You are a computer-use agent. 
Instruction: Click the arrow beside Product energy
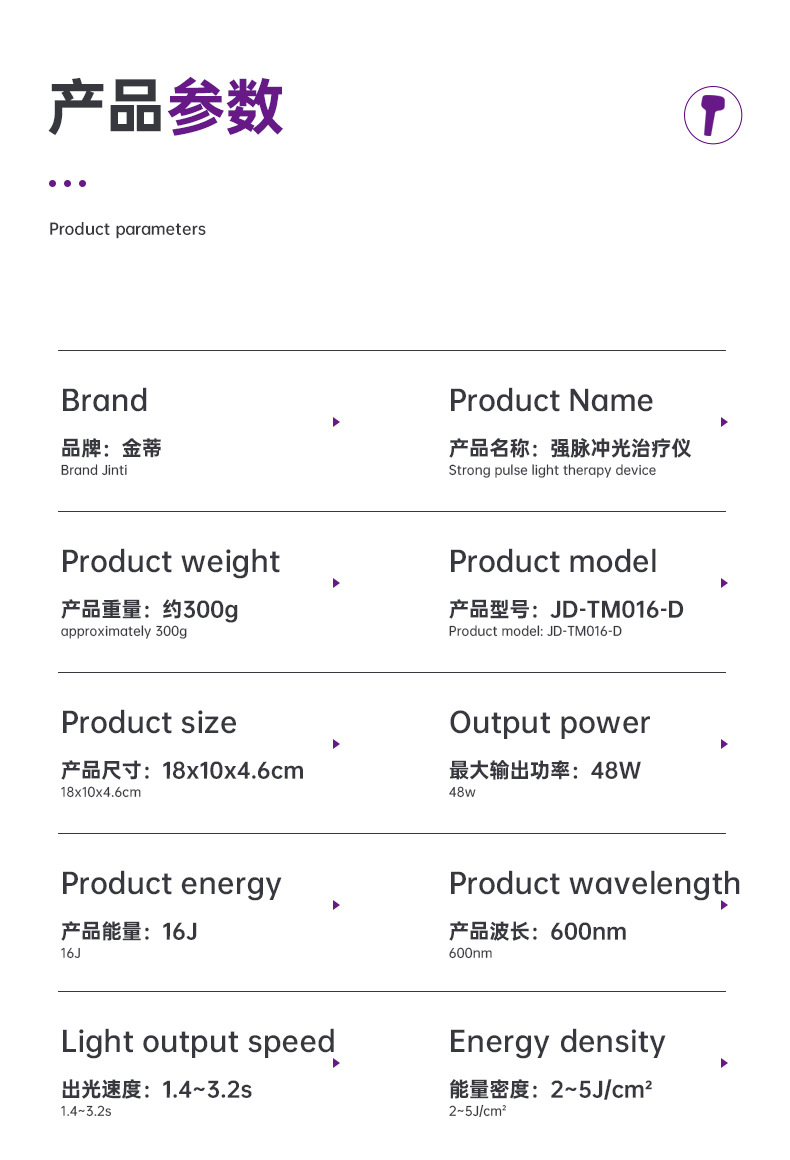337,905
